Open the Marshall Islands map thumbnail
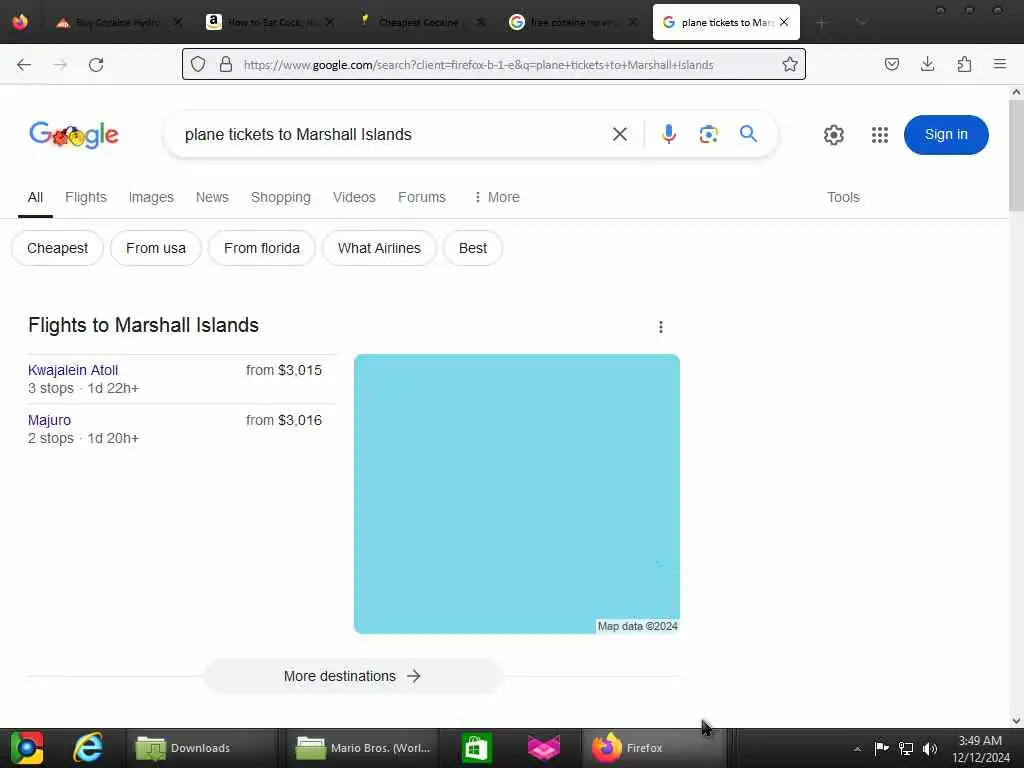The image size is (1024, 768). 517,494
